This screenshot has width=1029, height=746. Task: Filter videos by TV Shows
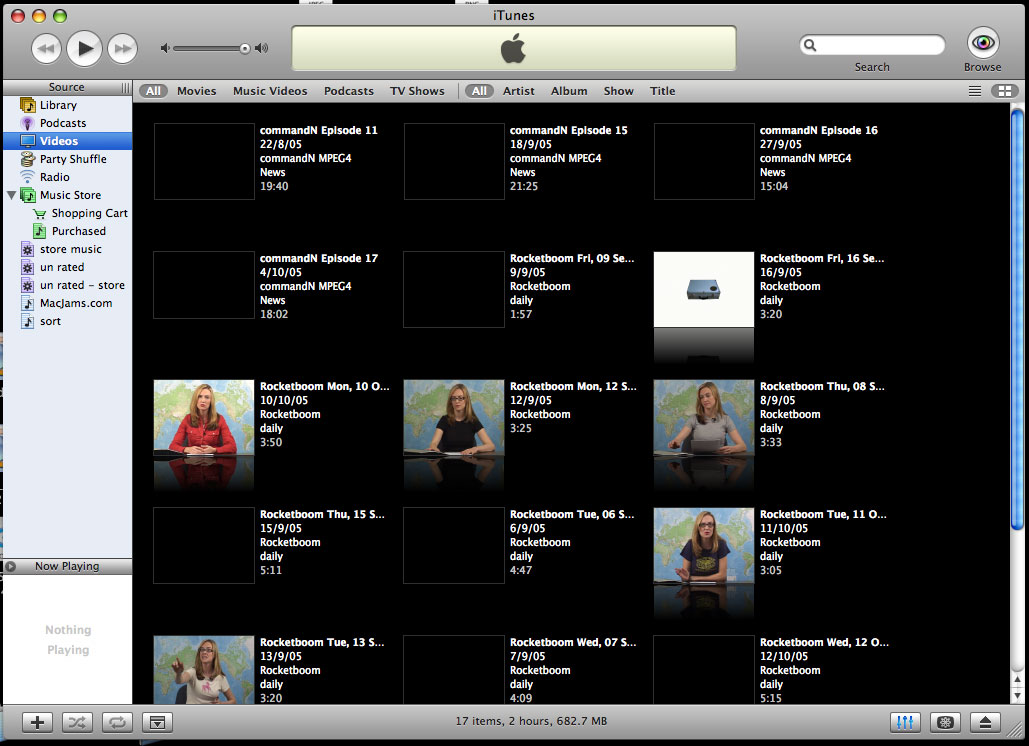click(417, 91)
